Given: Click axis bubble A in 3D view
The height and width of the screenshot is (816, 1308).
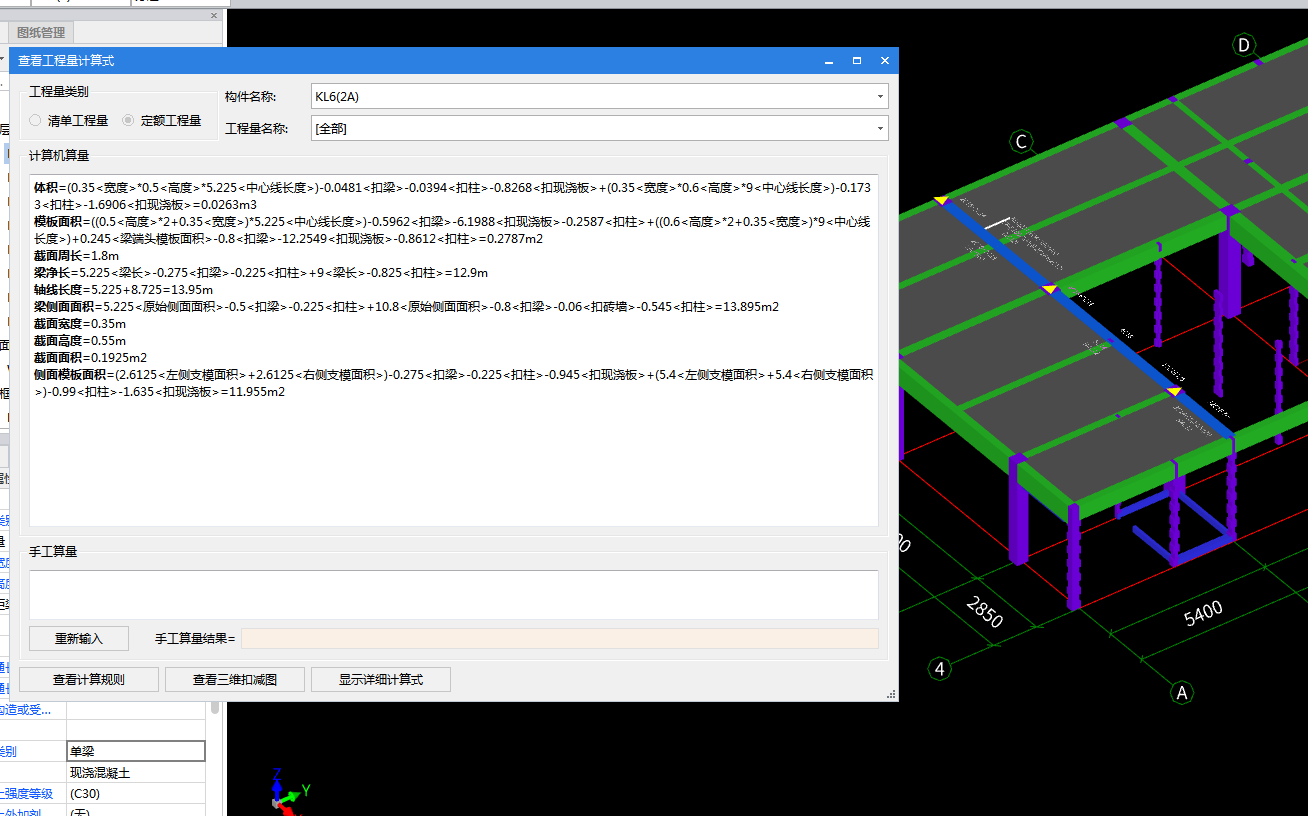Looking at the screenshot, I should click(1182, 692).
